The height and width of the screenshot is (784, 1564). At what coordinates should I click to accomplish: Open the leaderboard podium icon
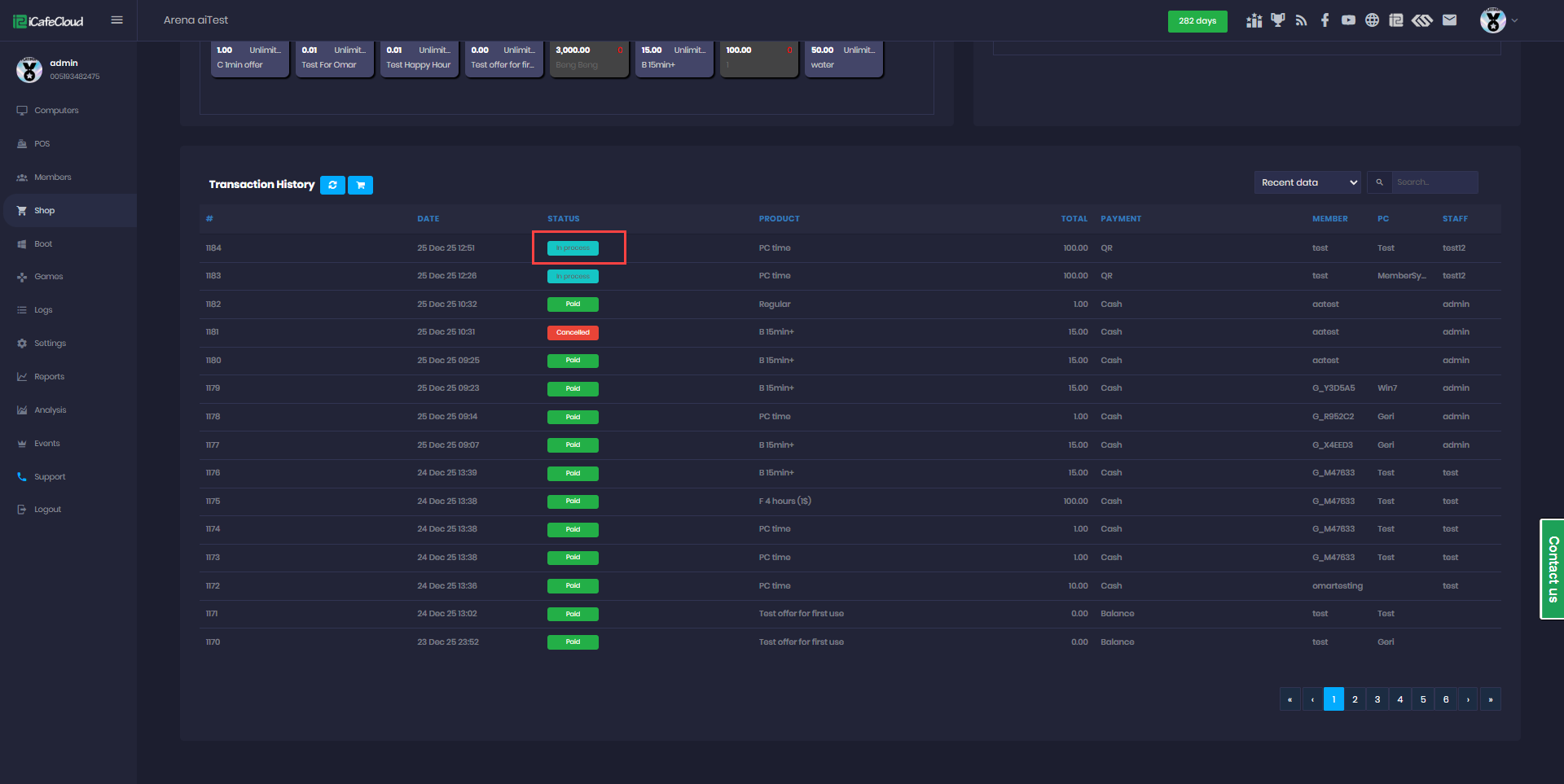1254,20
